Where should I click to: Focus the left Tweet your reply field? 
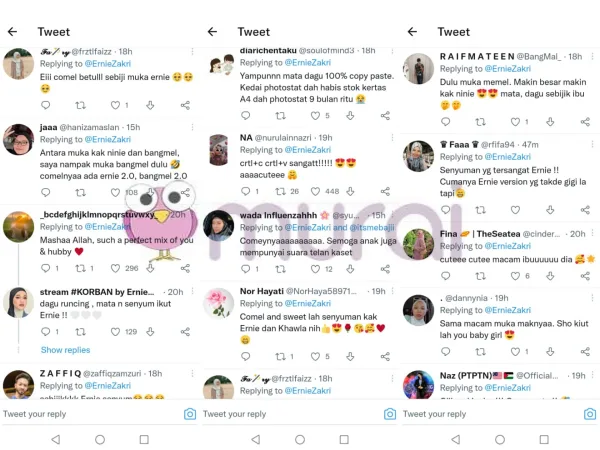tap(92, 414)
